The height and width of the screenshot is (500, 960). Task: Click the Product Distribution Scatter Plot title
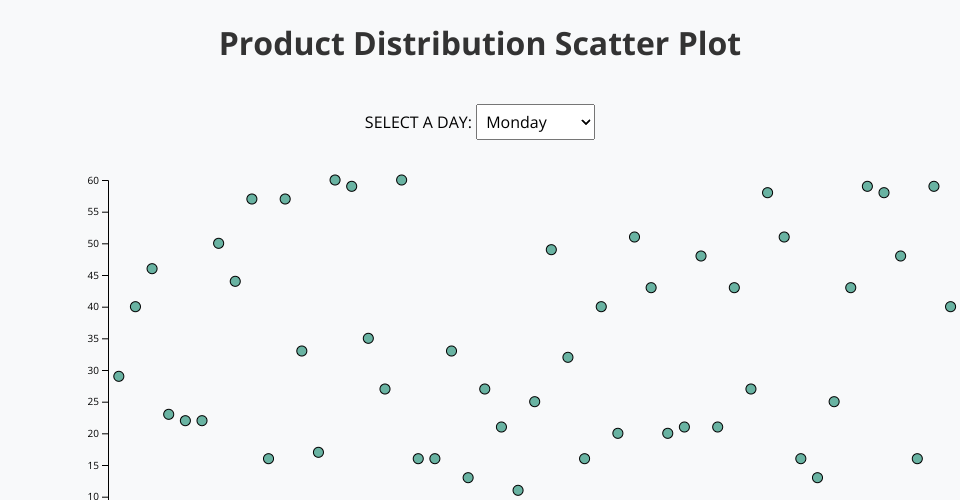click(x=480, y=44)
